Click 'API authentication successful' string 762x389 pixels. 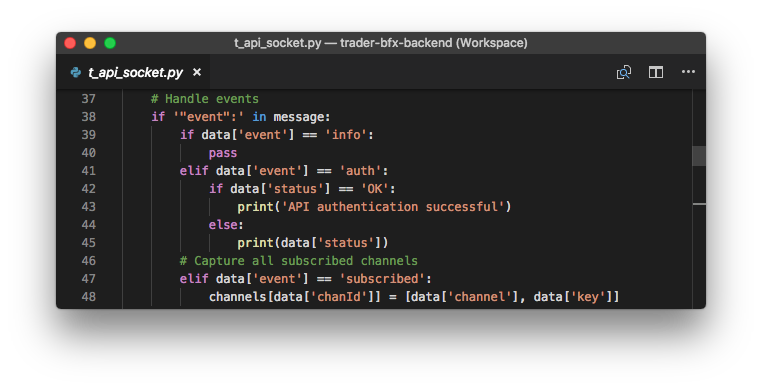[x=393, y=207]
